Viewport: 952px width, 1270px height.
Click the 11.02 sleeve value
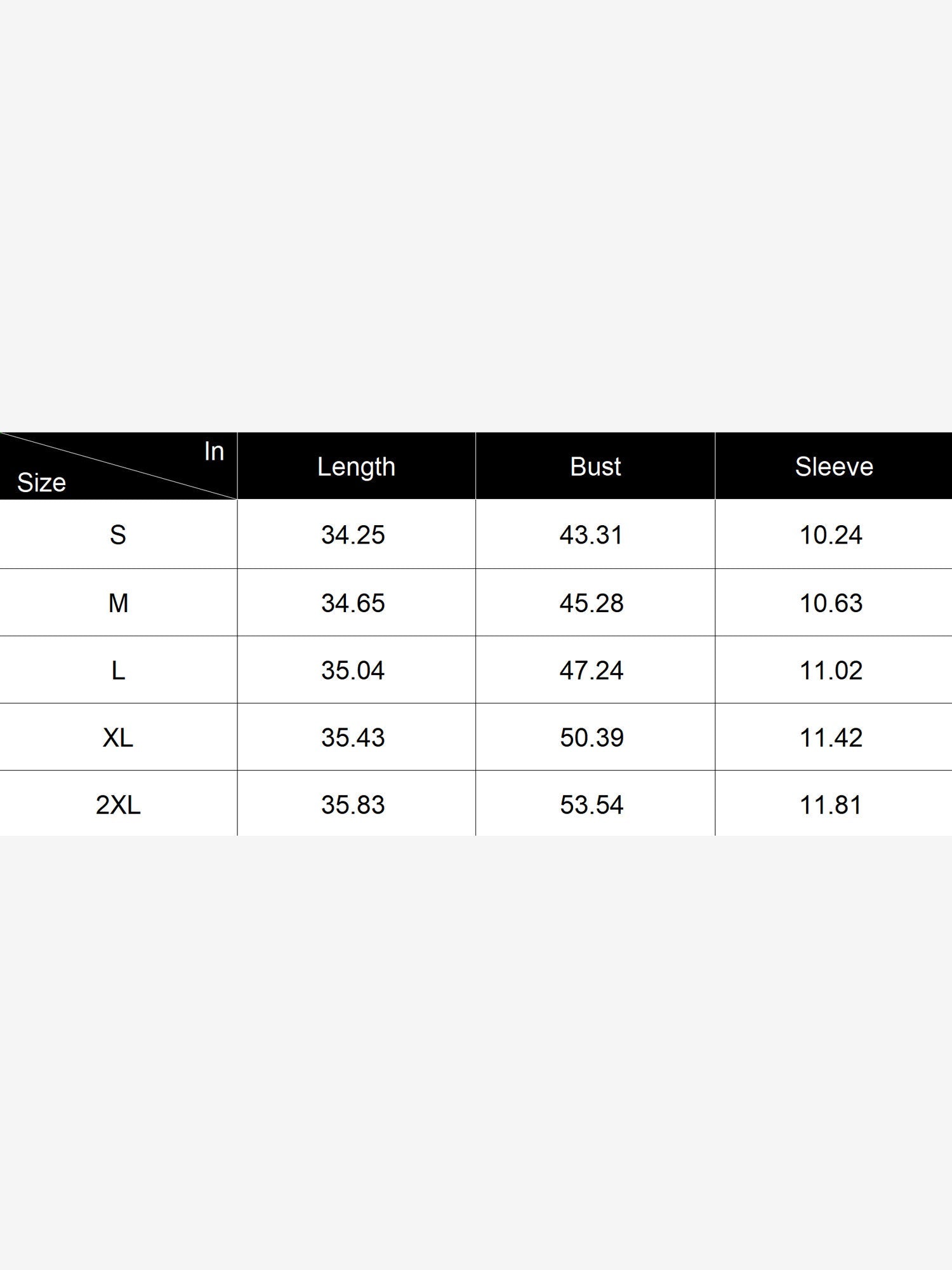[831, 670]
